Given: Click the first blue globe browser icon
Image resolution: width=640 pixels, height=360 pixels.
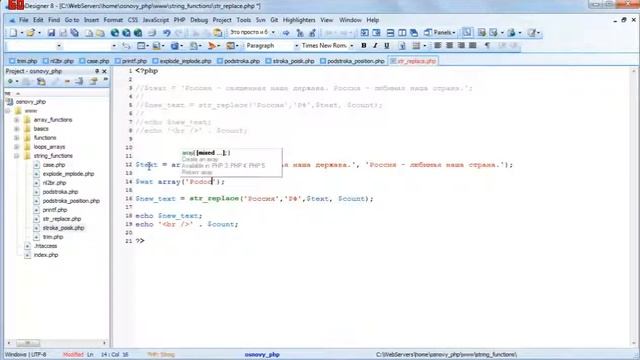Looking at the screenshot, I should tap(115, 33).
